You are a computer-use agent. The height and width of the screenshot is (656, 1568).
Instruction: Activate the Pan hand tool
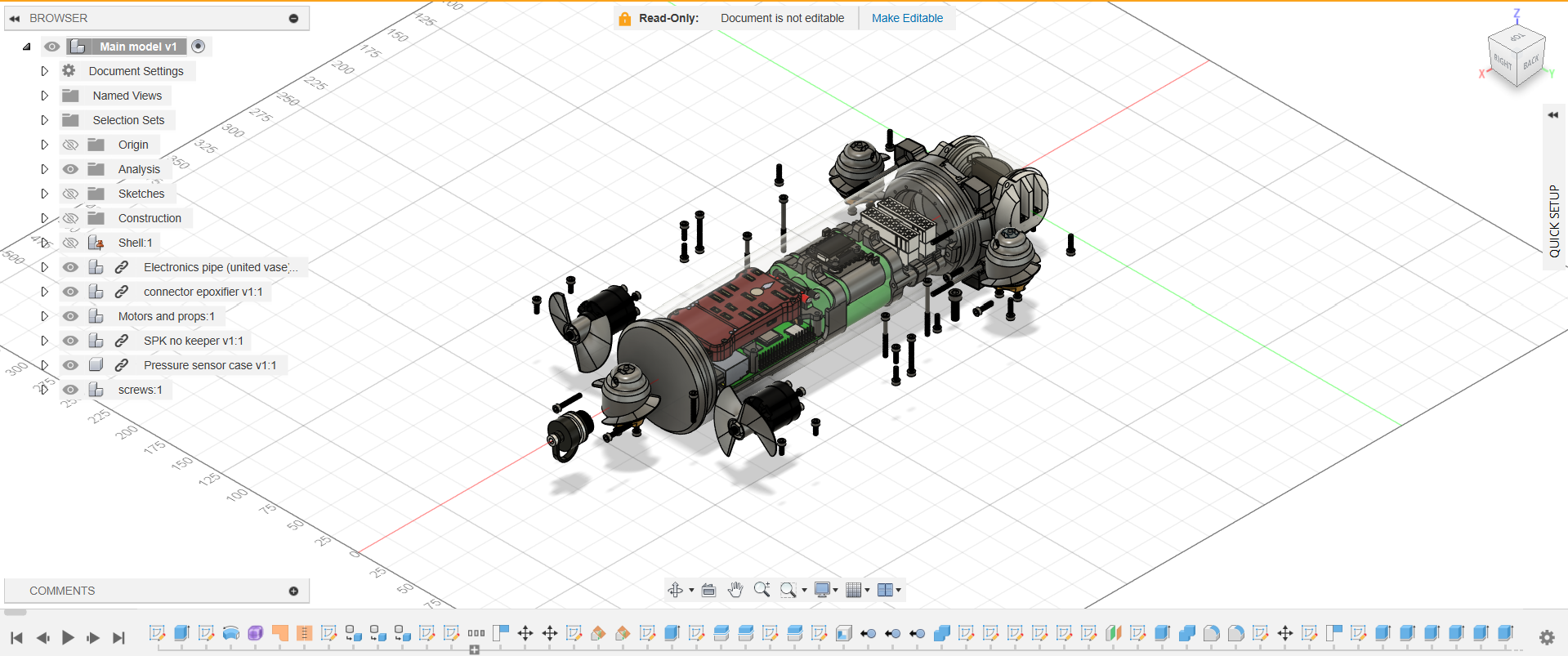point(735,590)
